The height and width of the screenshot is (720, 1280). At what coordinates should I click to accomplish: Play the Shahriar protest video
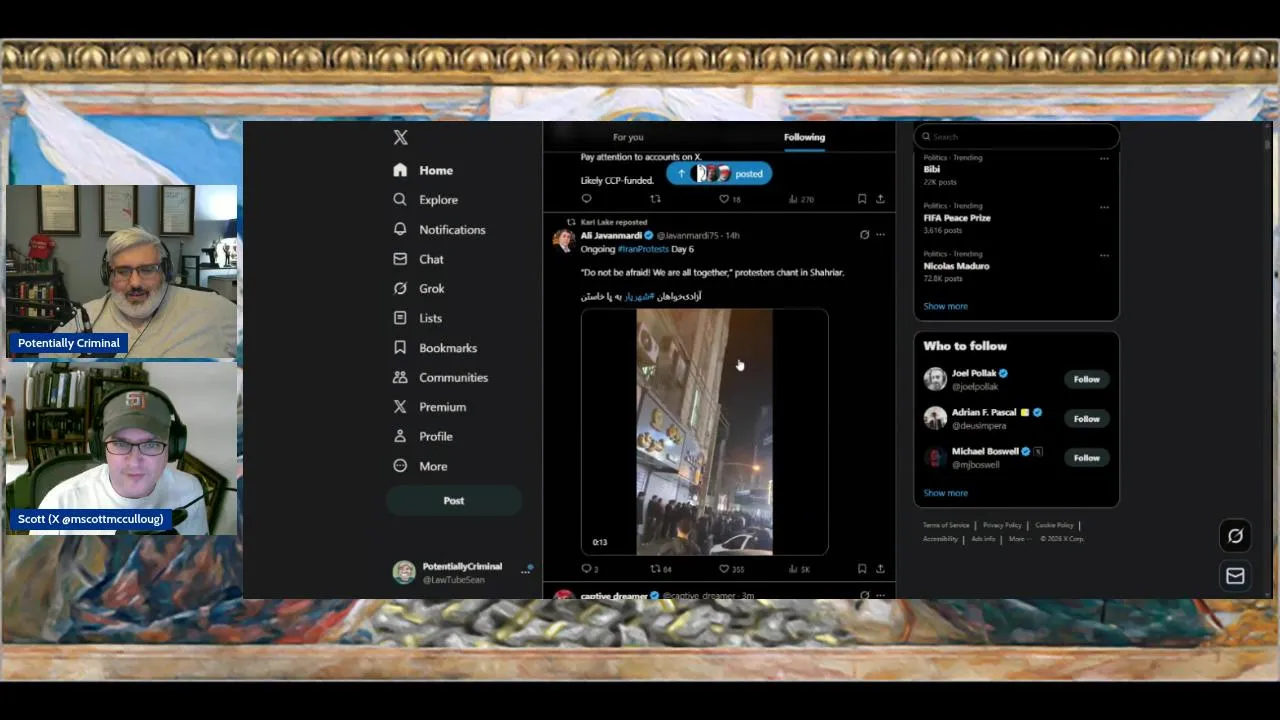click(x=704, y=432)
